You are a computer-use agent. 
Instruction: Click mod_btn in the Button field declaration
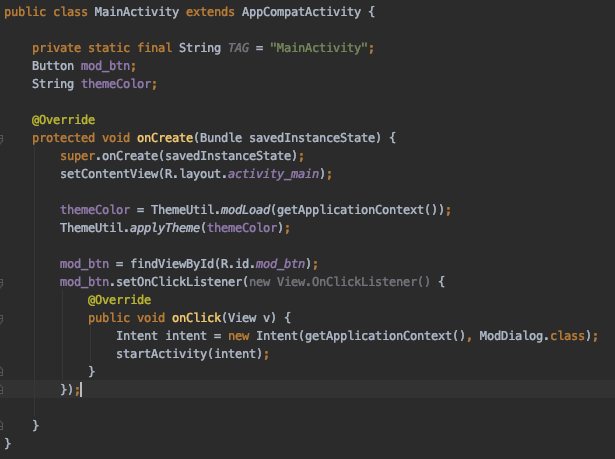tap(106, 66)
